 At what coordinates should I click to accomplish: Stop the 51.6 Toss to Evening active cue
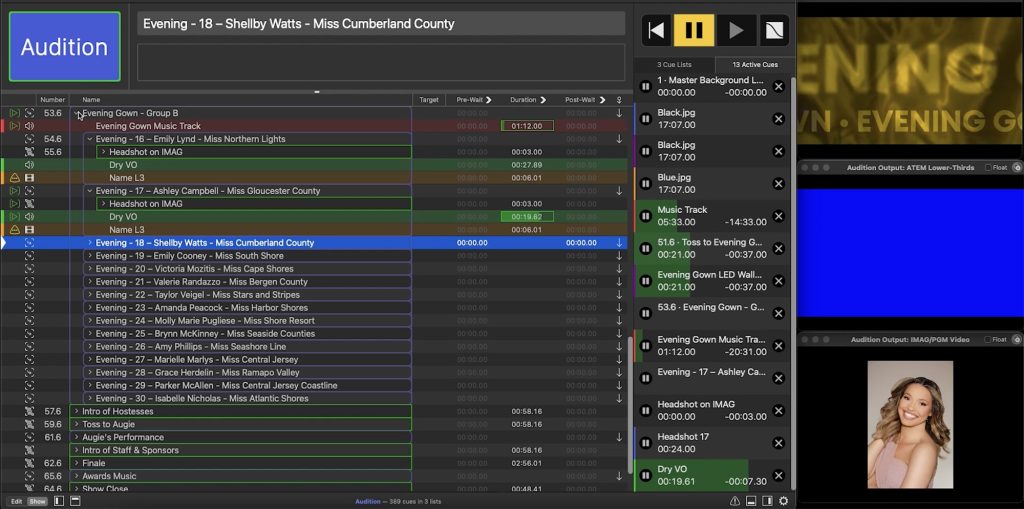point(778,248)
